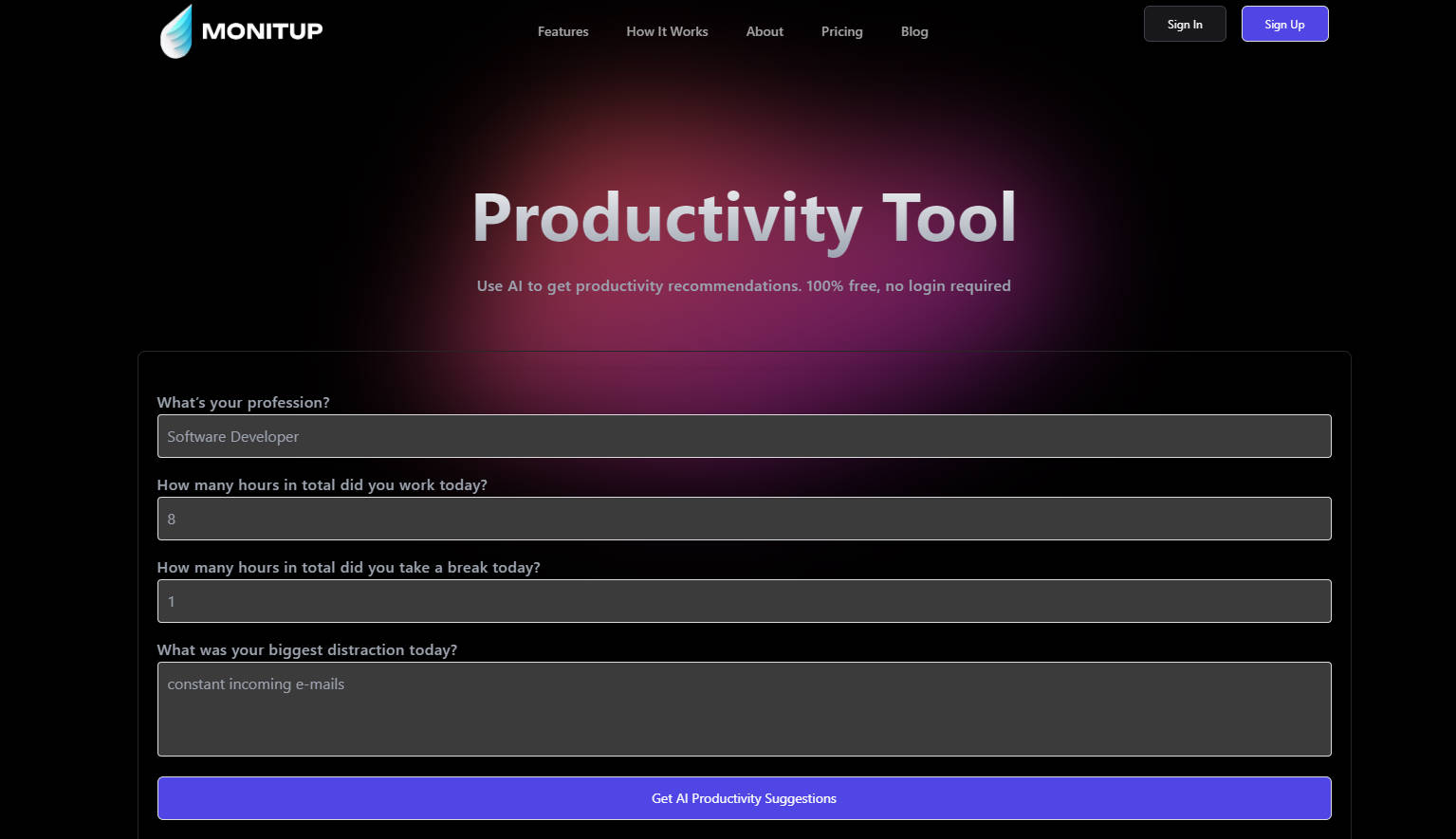1456x839 pixels.
Task: Click the Sign Up button
Action: [x=1284, y=24]
